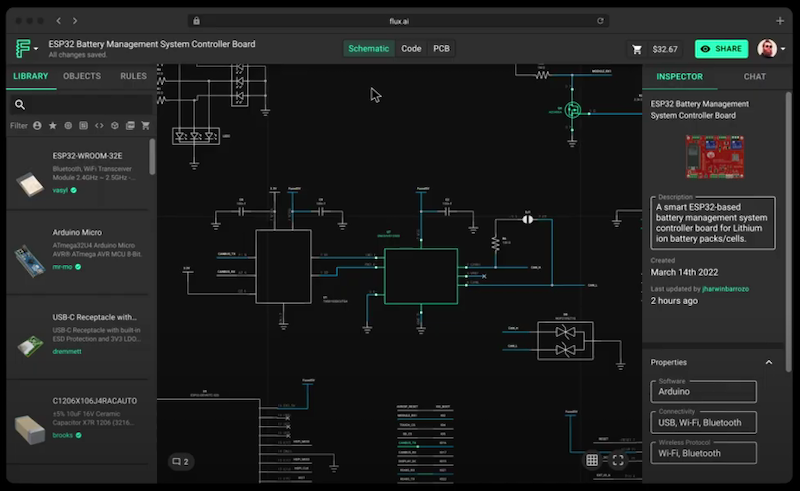
Task: Click the ESP32-WROOM-32E part thumbnail
Action: [x=30, y=184]
